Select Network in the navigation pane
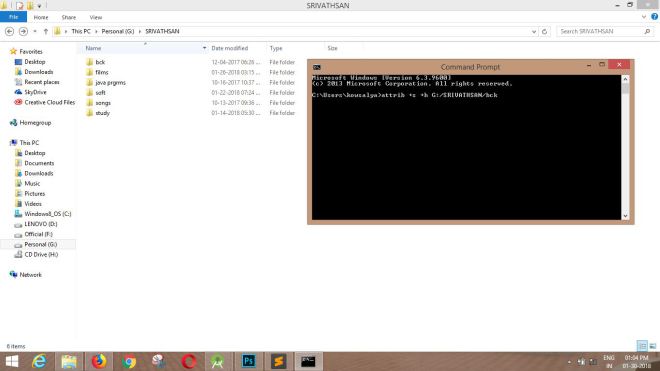 click(x=30, y=275)
